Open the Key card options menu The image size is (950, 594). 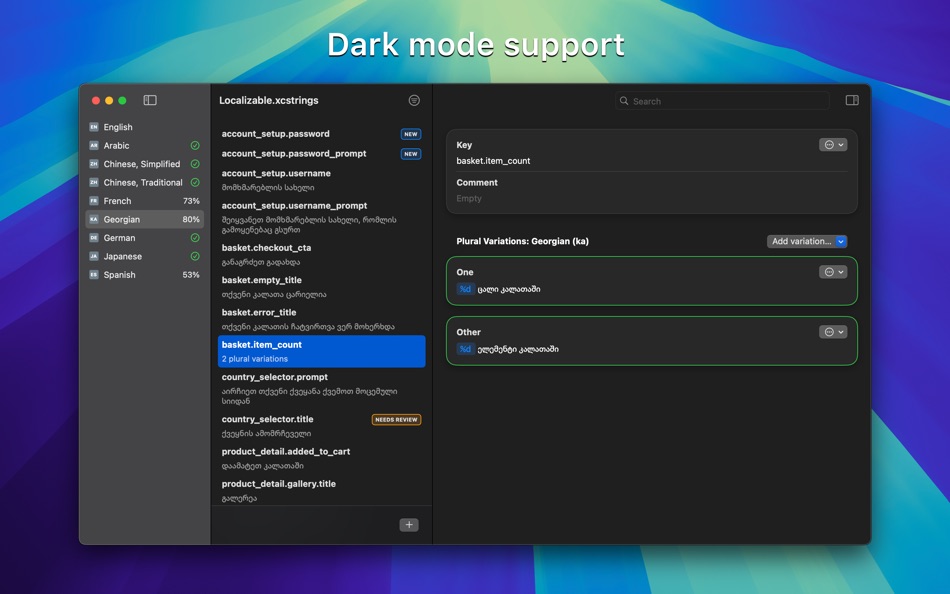[833, 145]
